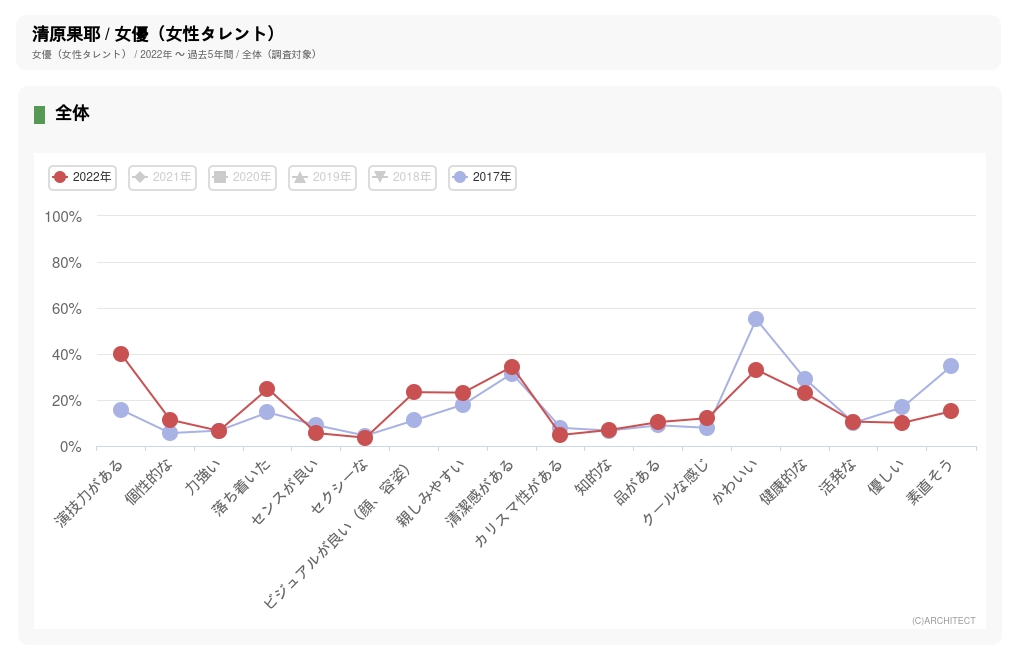This screenshot has width=1024, height=660.
Task: Click the breadcrumb text under the title
Action: coord(175,54)
